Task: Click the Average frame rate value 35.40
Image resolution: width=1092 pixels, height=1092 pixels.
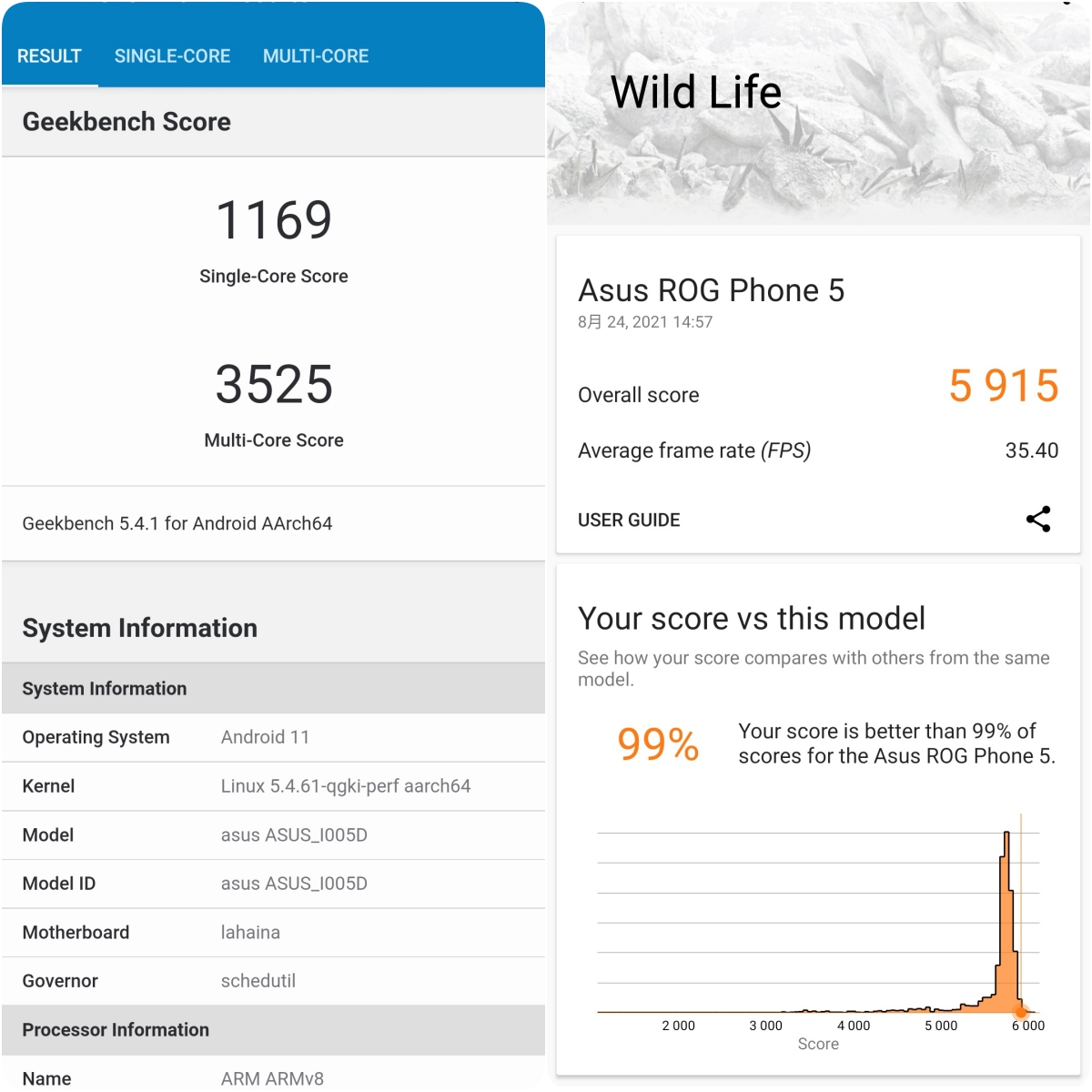Action: click(1031, 450)
